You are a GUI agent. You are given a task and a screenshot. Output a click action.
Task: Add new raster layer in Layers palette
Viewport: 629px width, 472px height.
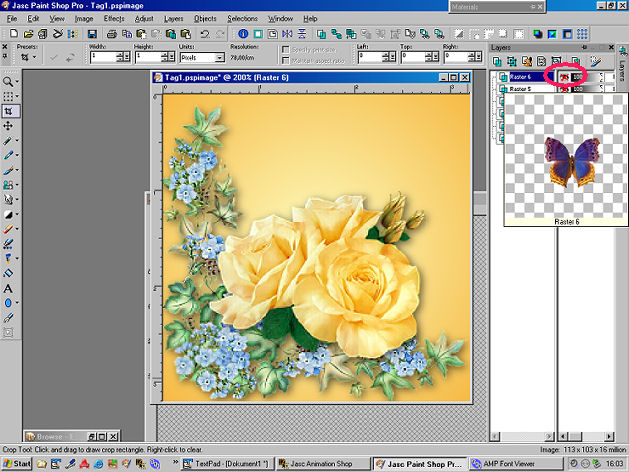pyautogui.click(x=497, y=61)
